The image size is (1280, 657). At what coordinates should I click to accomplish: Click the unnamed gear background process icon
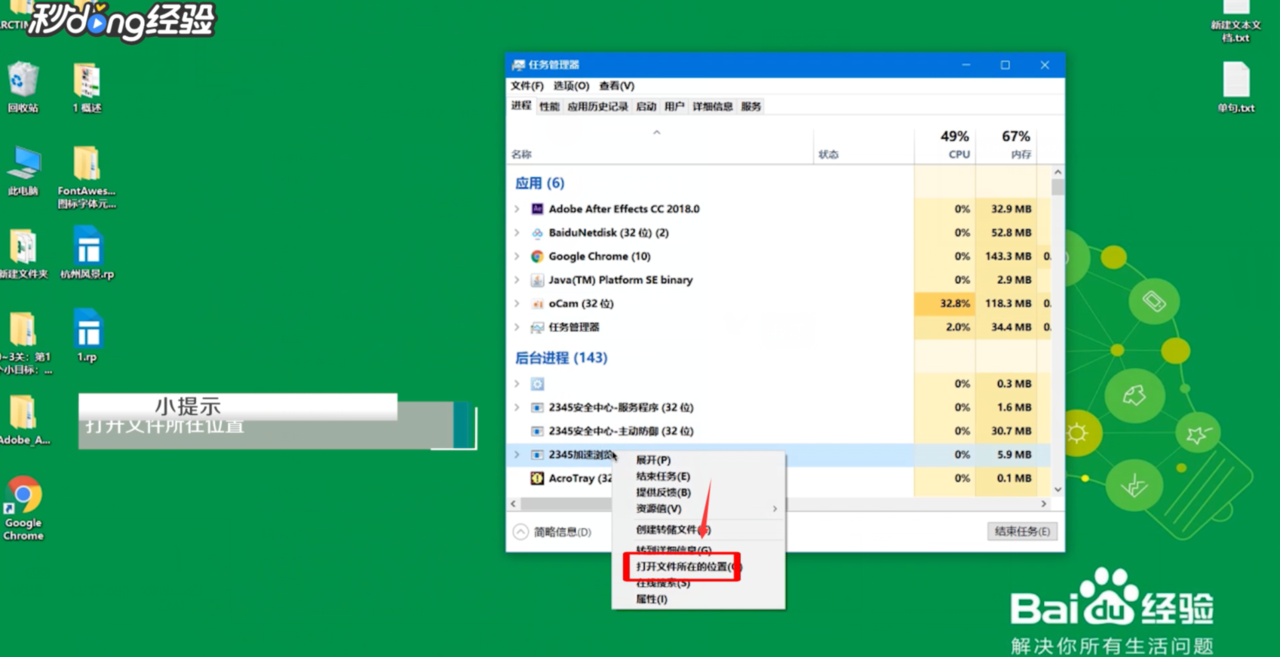(537, 384)
